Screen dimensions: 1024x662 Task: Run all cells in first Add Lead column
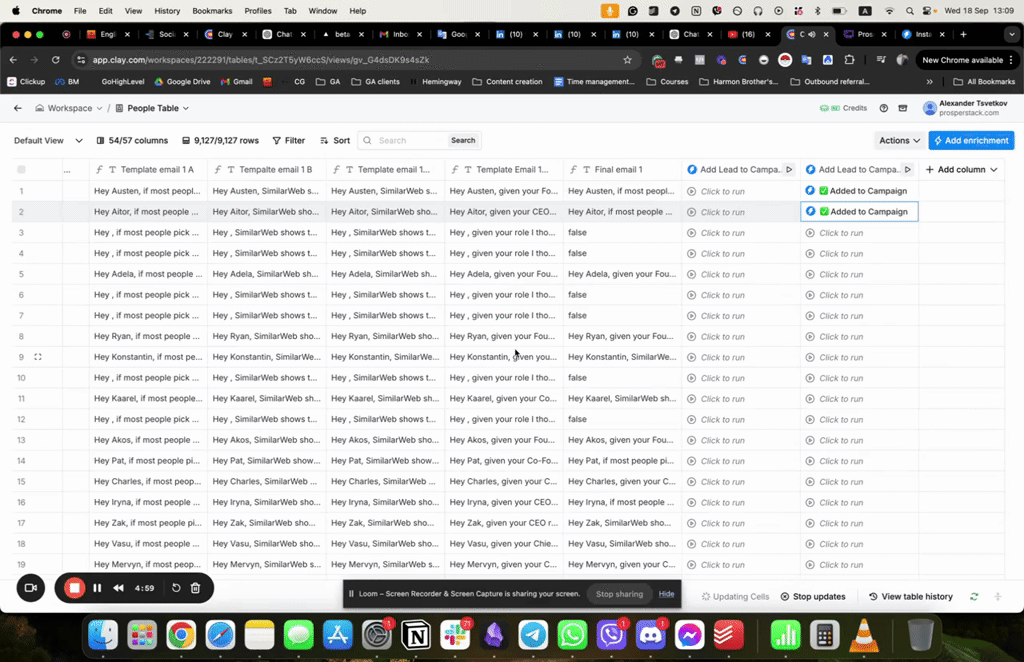[x=789, y=170]
